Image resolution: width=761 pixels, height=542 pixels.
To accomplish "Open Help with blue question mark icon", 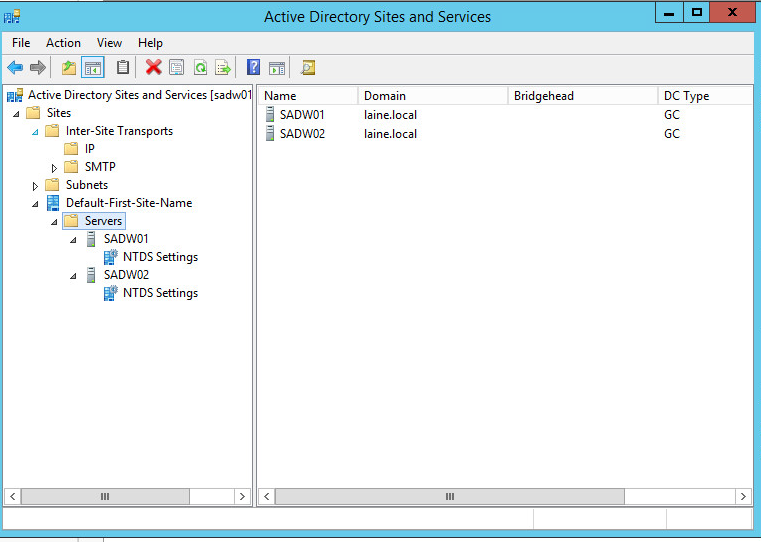I will (253, 67).
